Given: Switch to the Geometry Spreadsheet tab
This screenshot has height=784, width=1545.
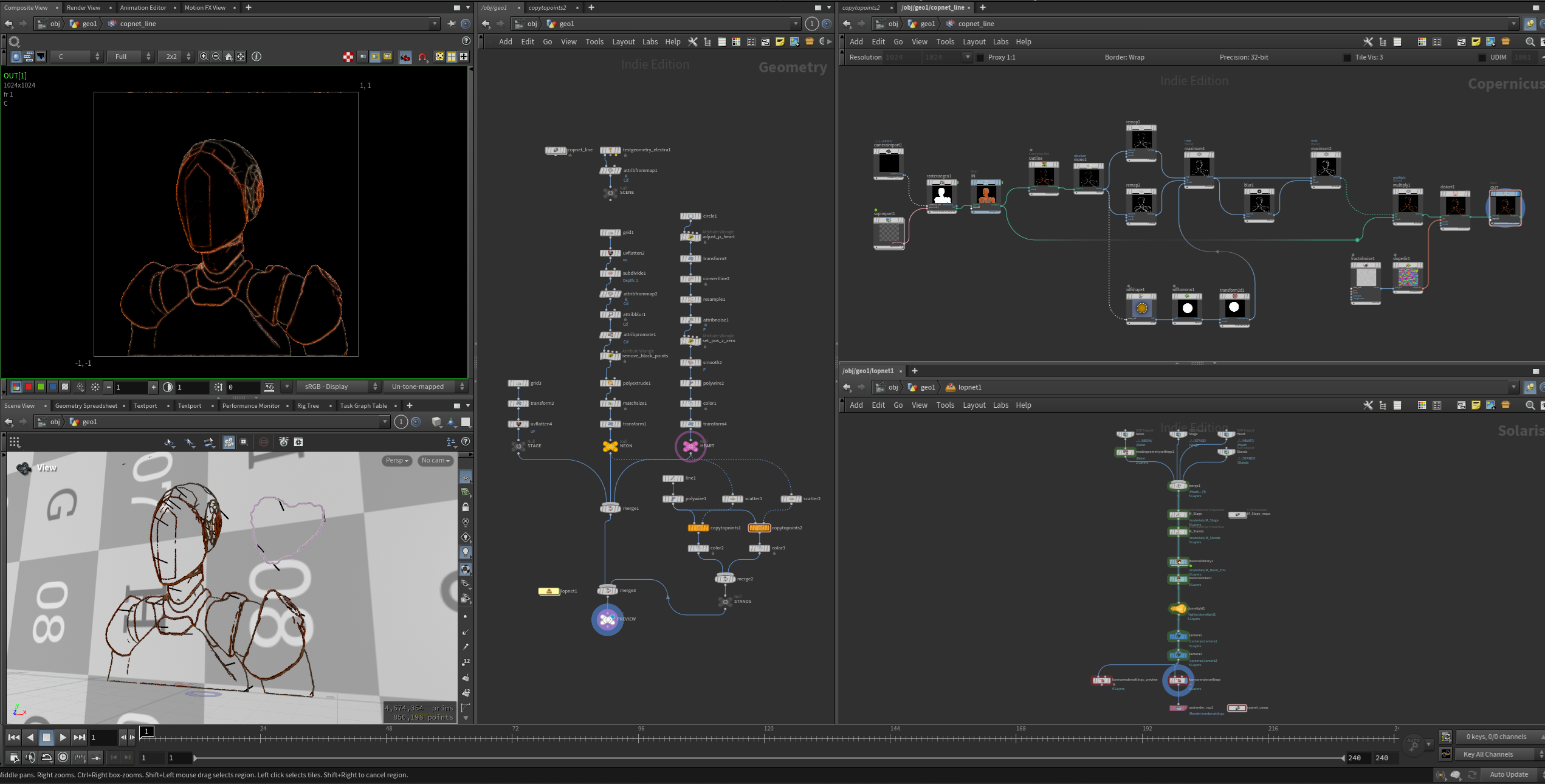Looking at the screenshot, I should [86, 405].
